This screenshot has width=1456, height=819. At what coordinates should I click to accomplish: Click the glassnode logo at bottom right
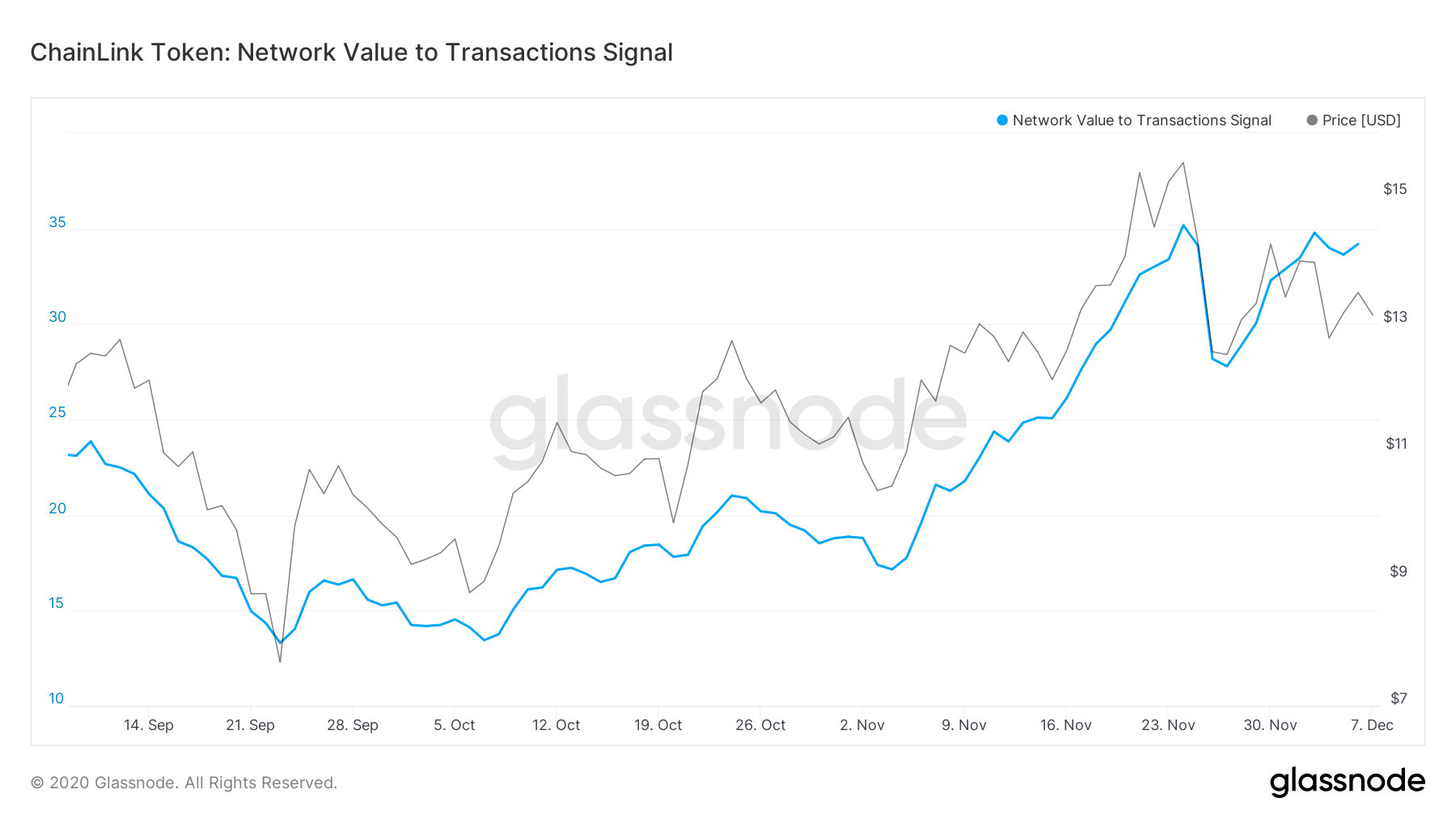[x=1347, y=782]
